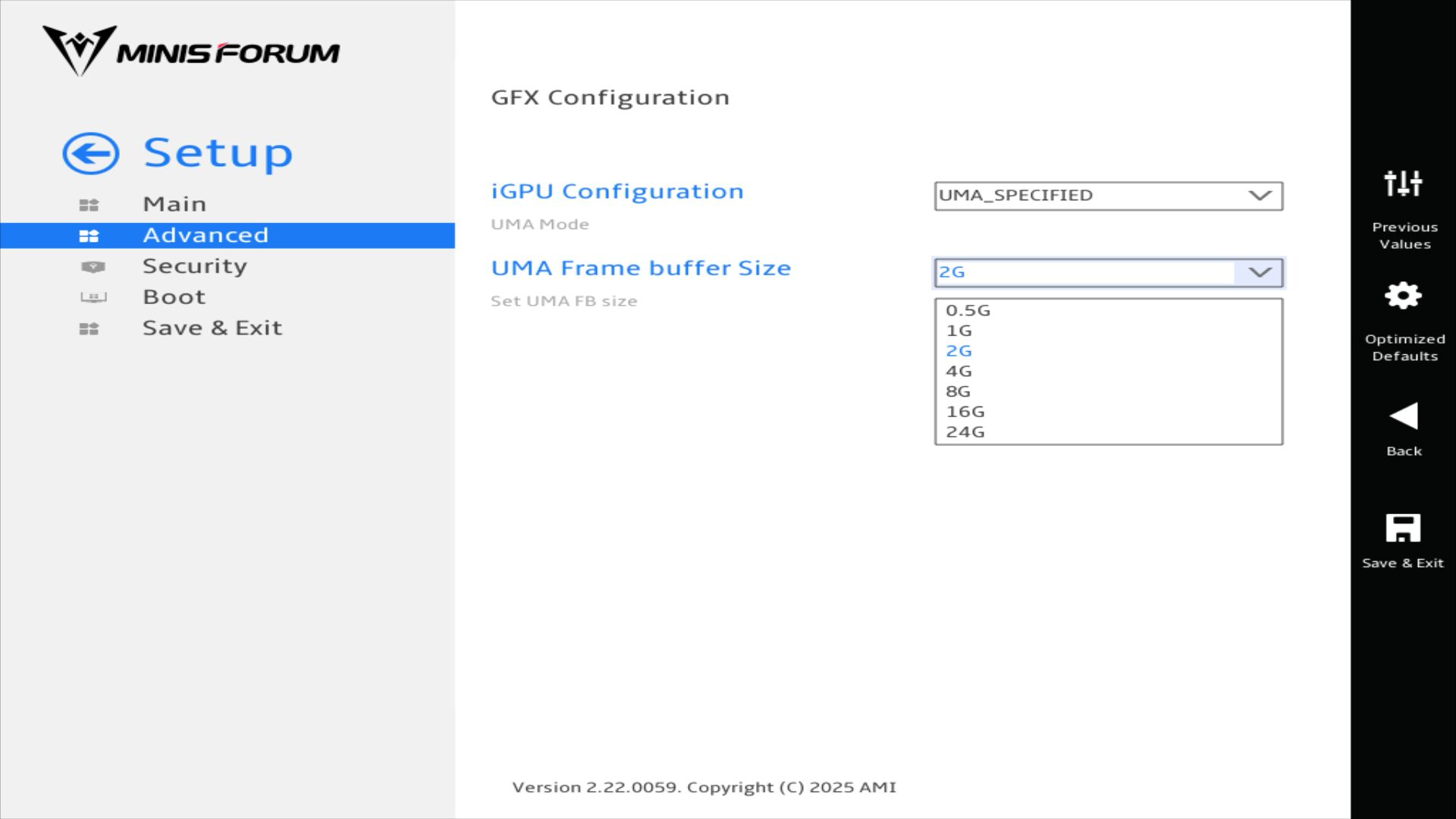Open the iGPU Configuration dropdown

1108,196
